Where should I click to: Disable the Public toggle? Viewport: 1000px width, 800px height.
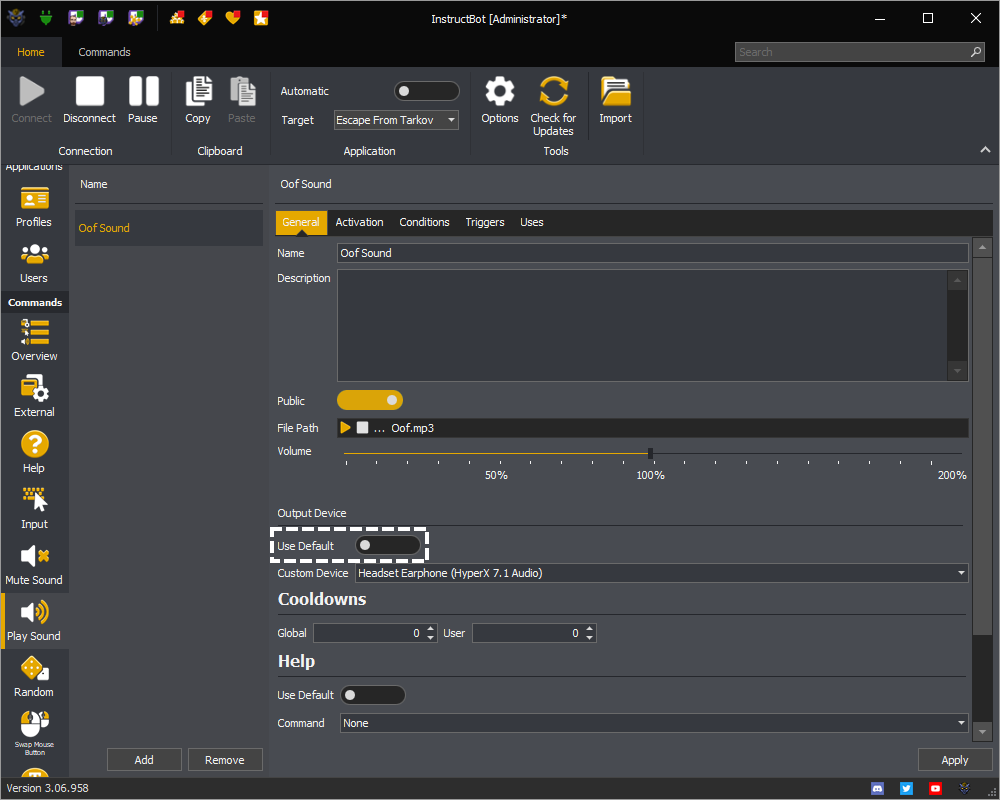point(370,400)
